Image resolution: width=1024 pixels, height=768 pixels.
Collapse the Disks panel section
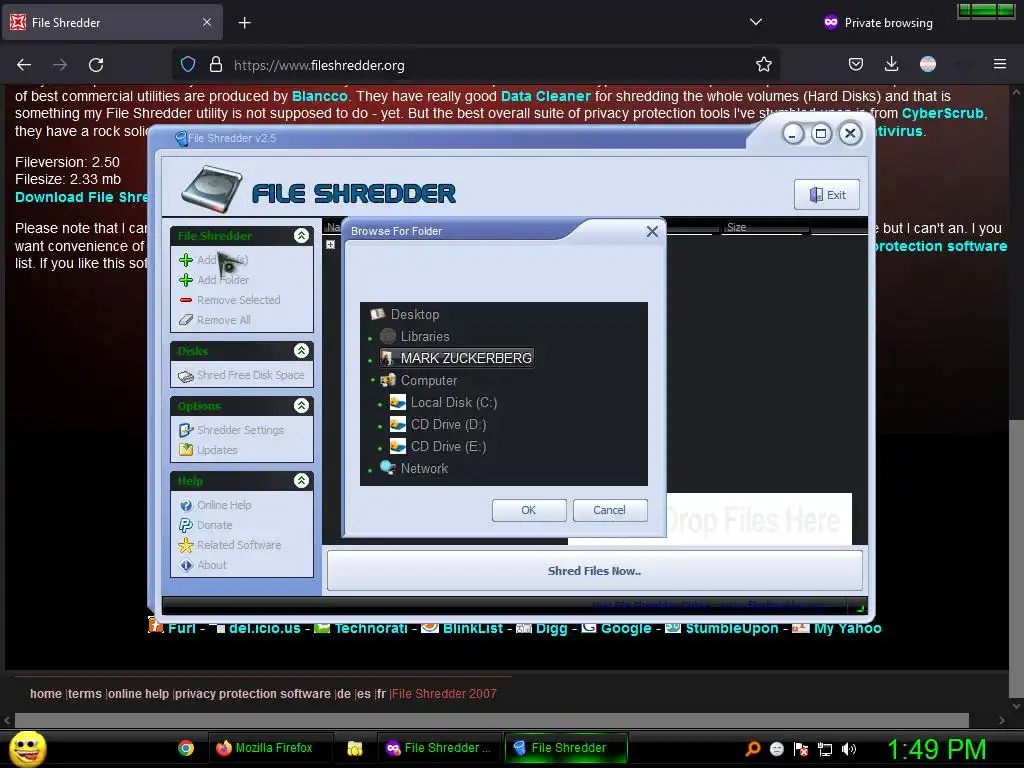click(301, 351)
